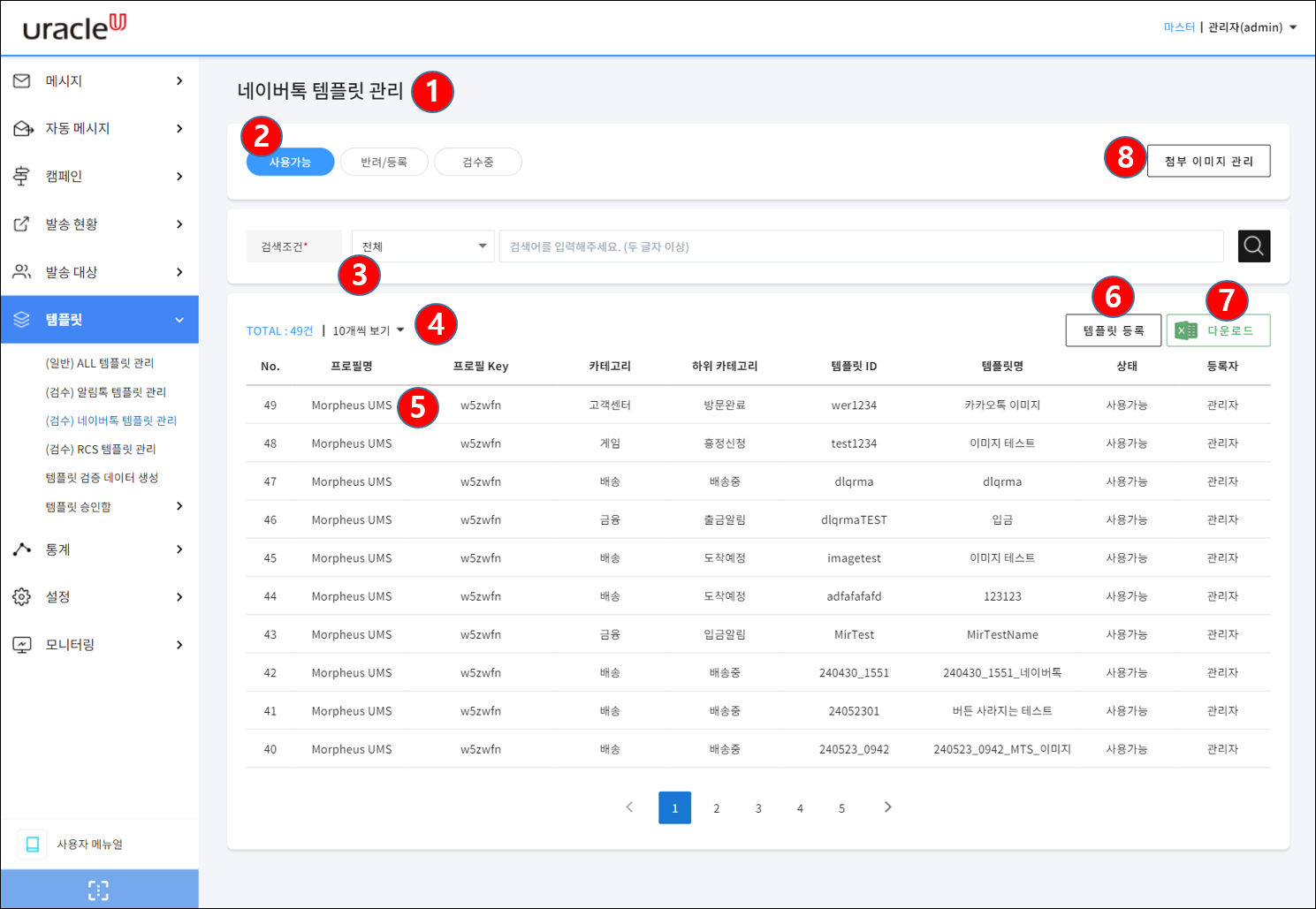Go to page 4 of results
Image resolution: width=1316 pixels, height=909 pixels.
[800, 808]
